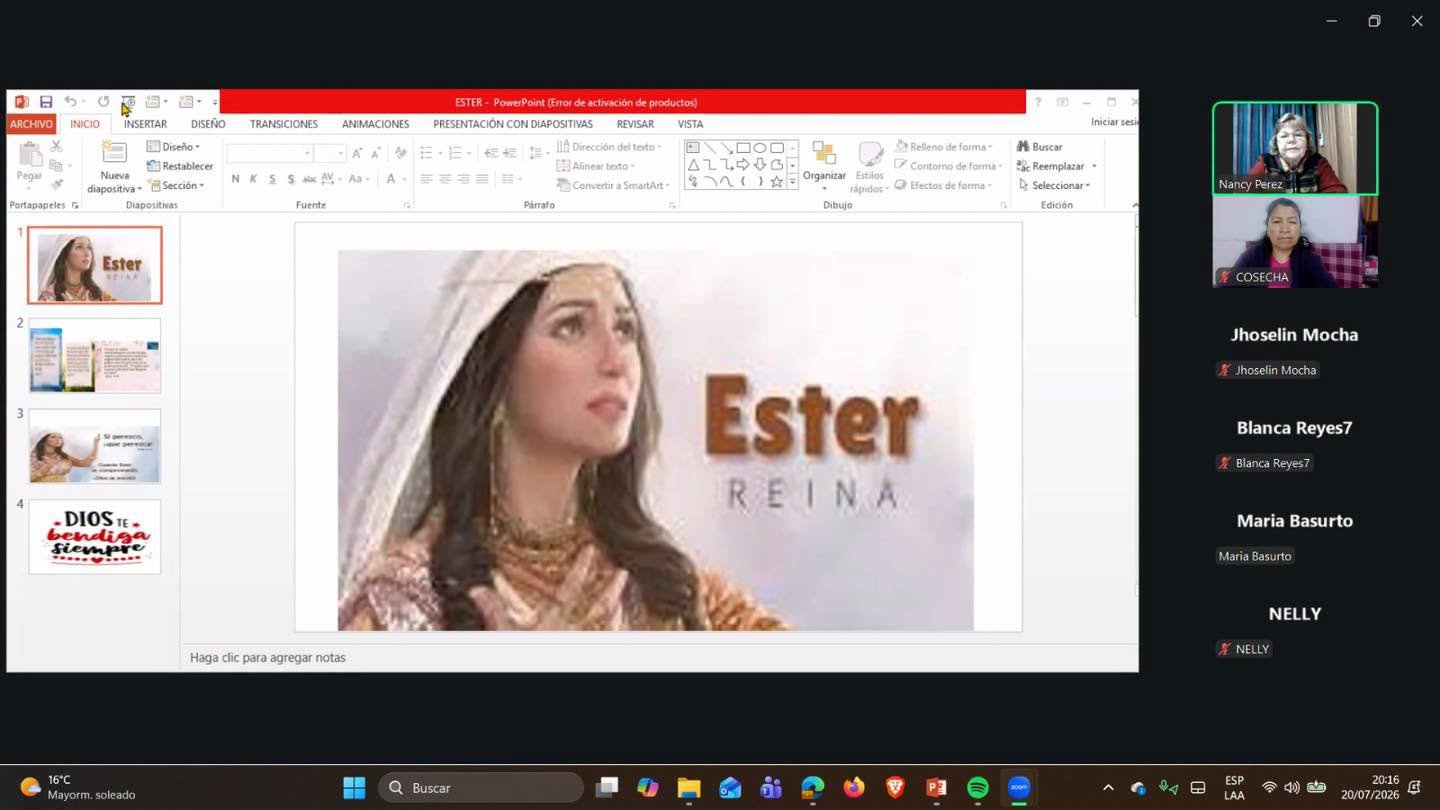This screenshot has height=810, width=1440.
Task: Center the paragraph text
Action: coord(445,179)
